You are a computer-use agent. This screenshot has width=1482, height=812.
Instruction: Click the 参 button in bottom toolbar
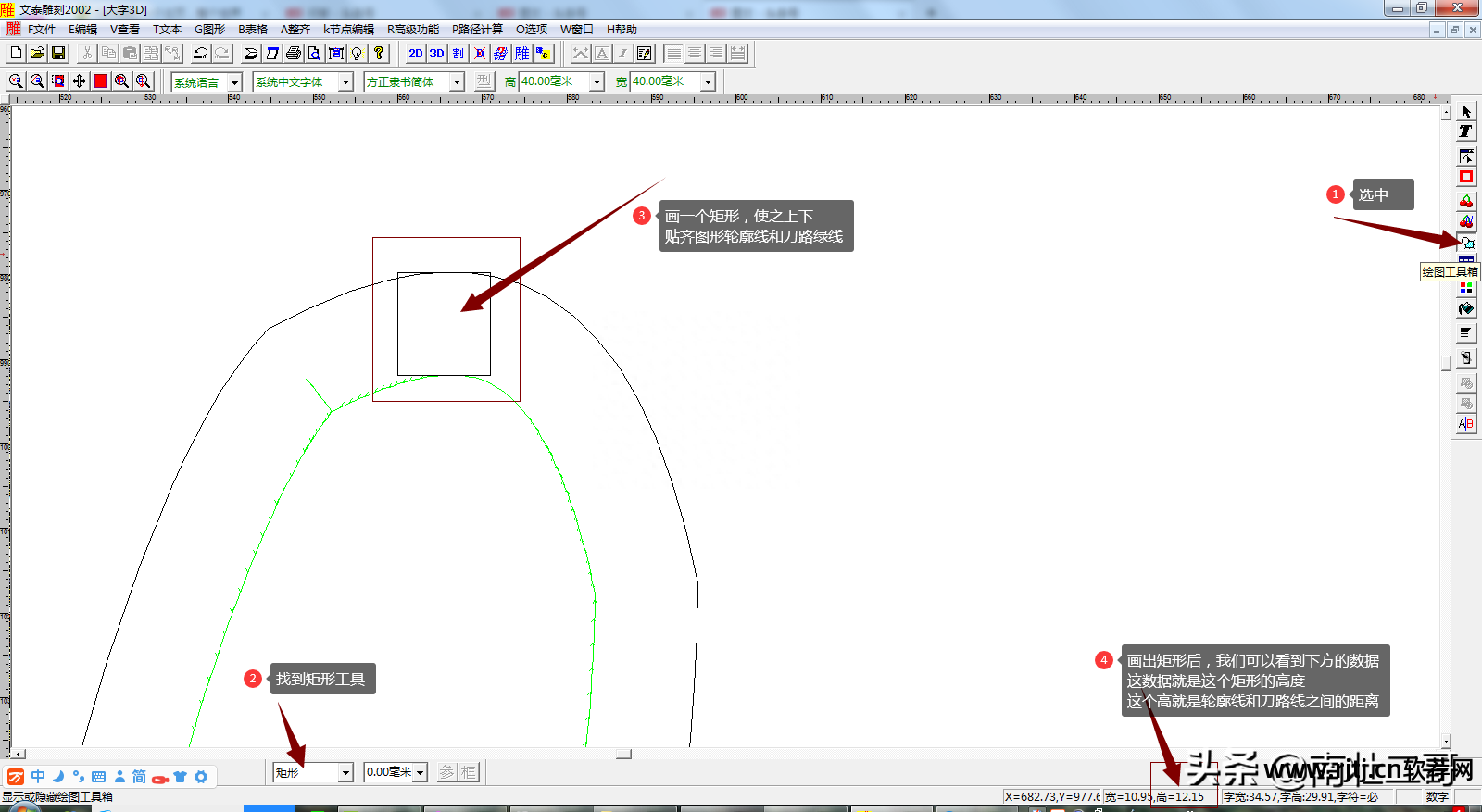coord(447,772)
